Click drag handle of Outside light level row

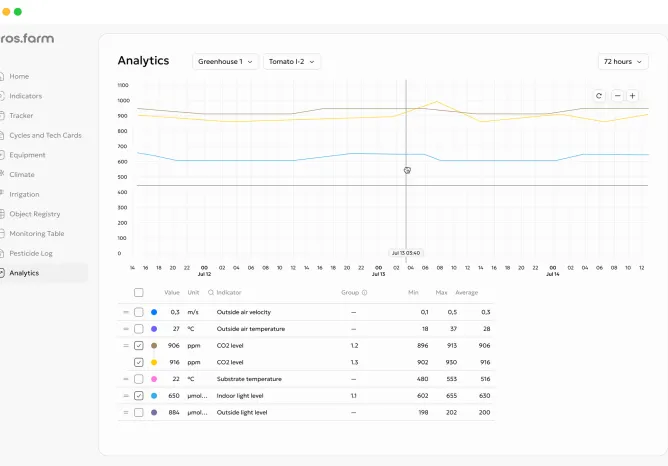coord(126,412)
